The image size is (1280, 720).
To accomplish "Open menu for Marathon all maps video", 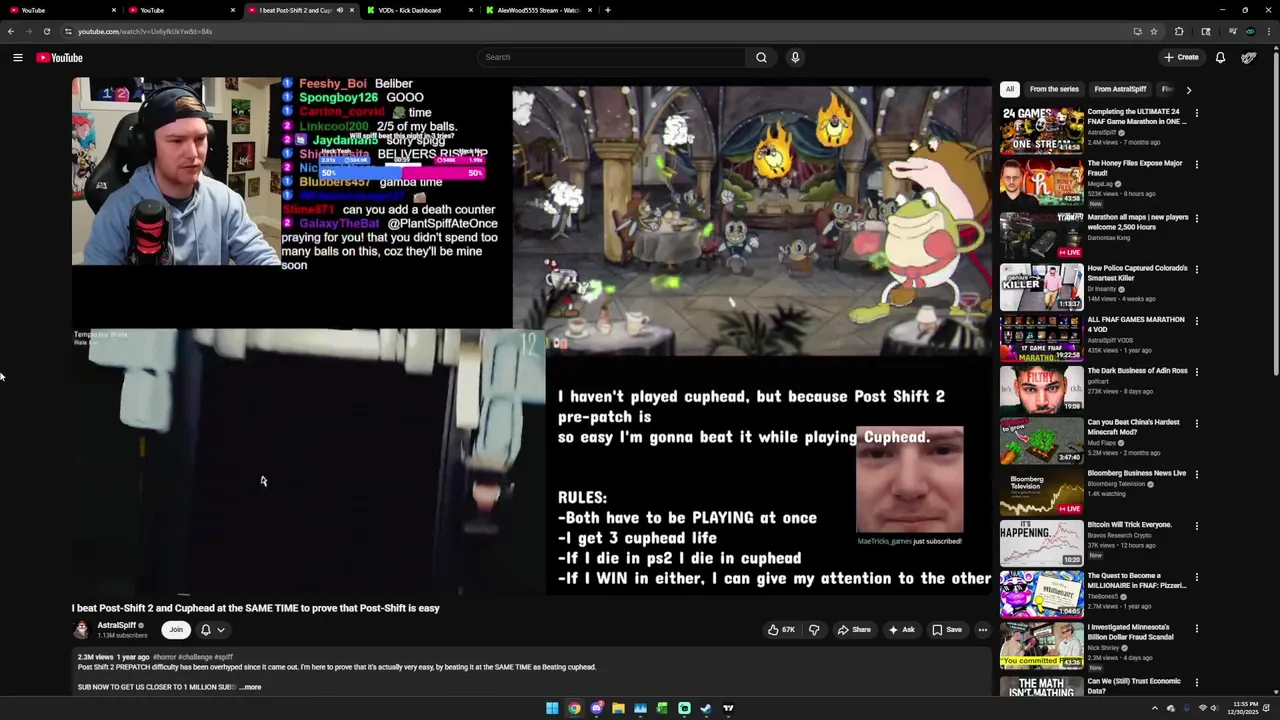I will (x=1196, y=218).
